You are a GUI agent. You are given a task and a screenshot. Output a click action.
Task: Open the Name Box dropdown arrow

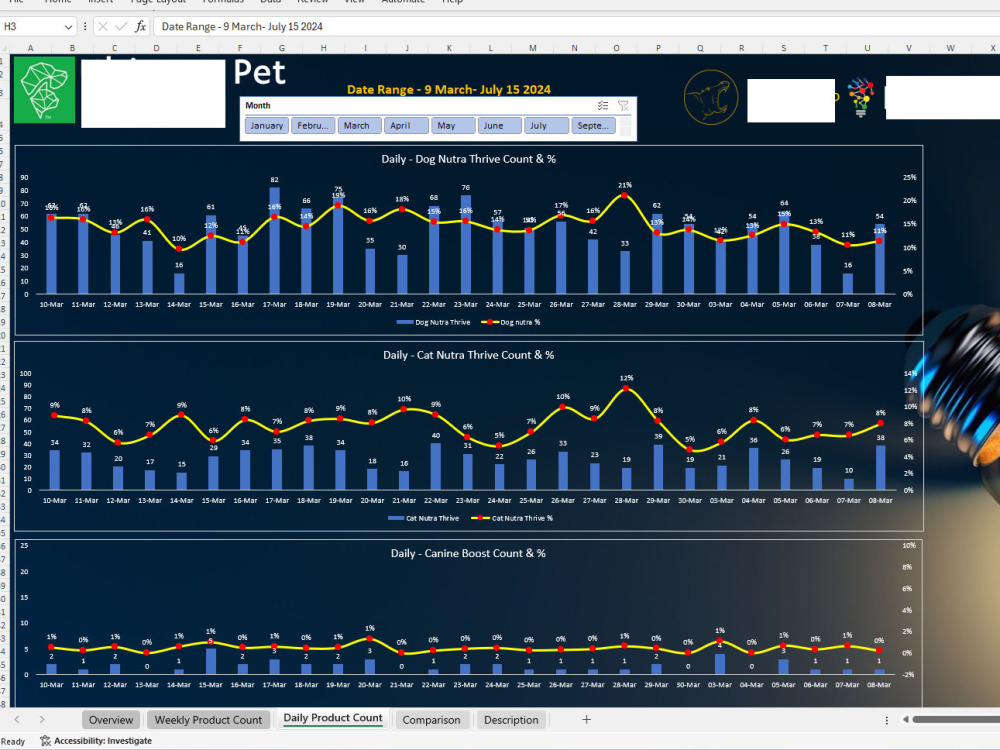(68, 27)
